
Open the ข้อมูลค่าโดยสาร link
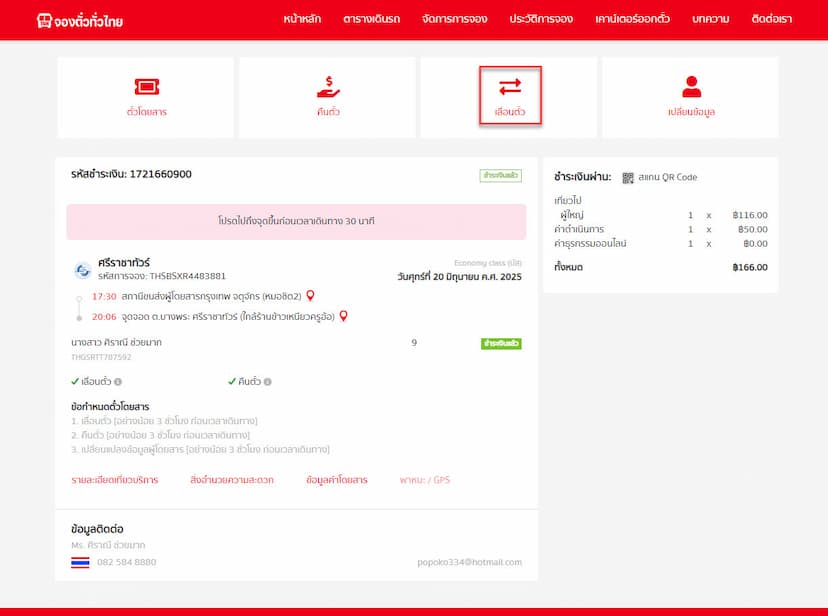point(337,480)
